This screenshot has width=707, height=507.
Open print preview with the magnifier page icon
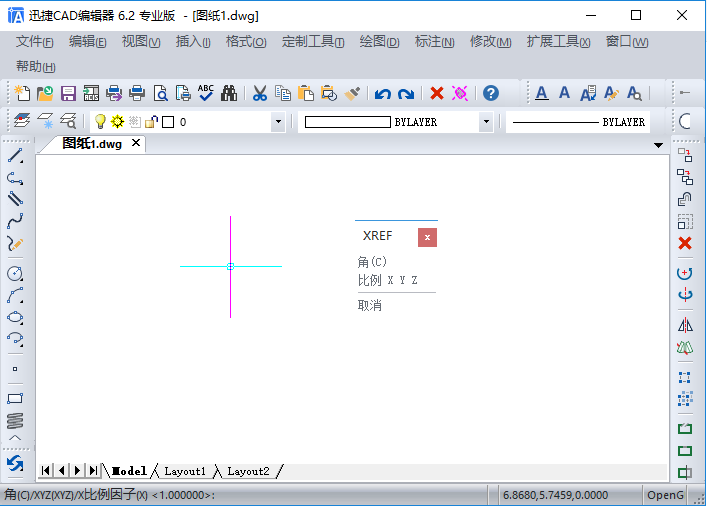tap(161, 93)
